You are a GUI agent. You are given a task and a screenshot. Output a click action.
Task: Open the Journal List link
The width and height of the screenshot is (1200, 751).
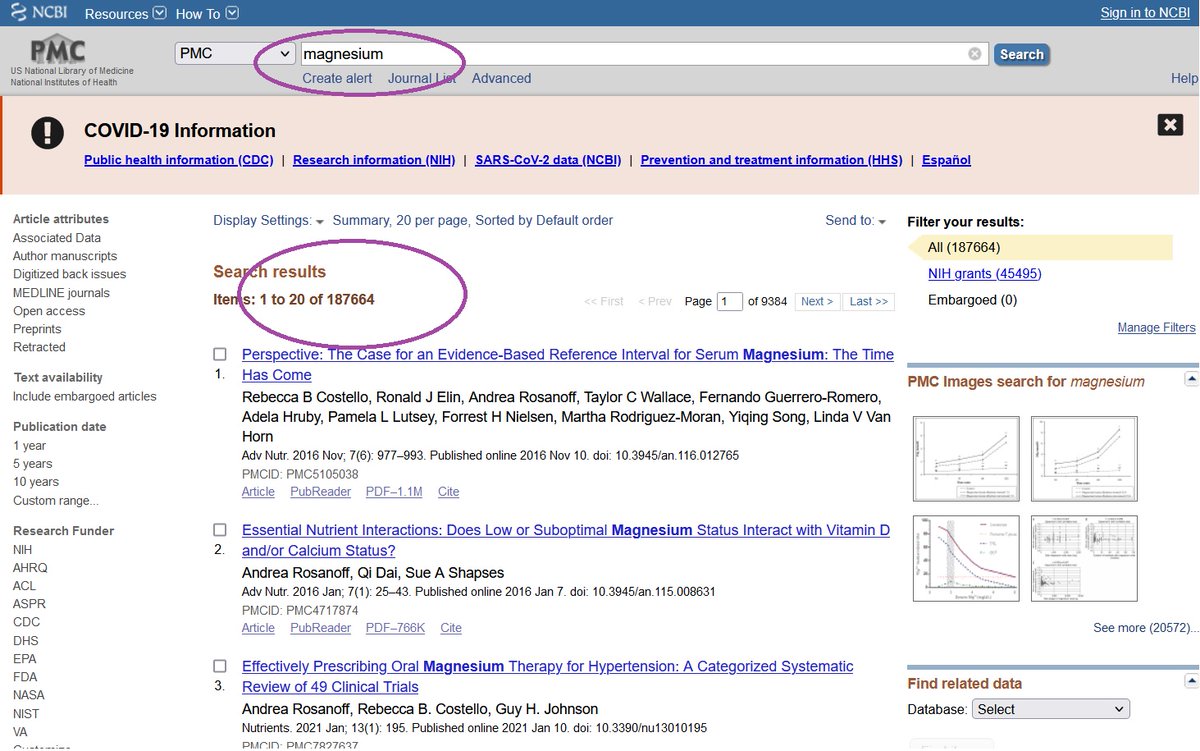pos(422,78)
